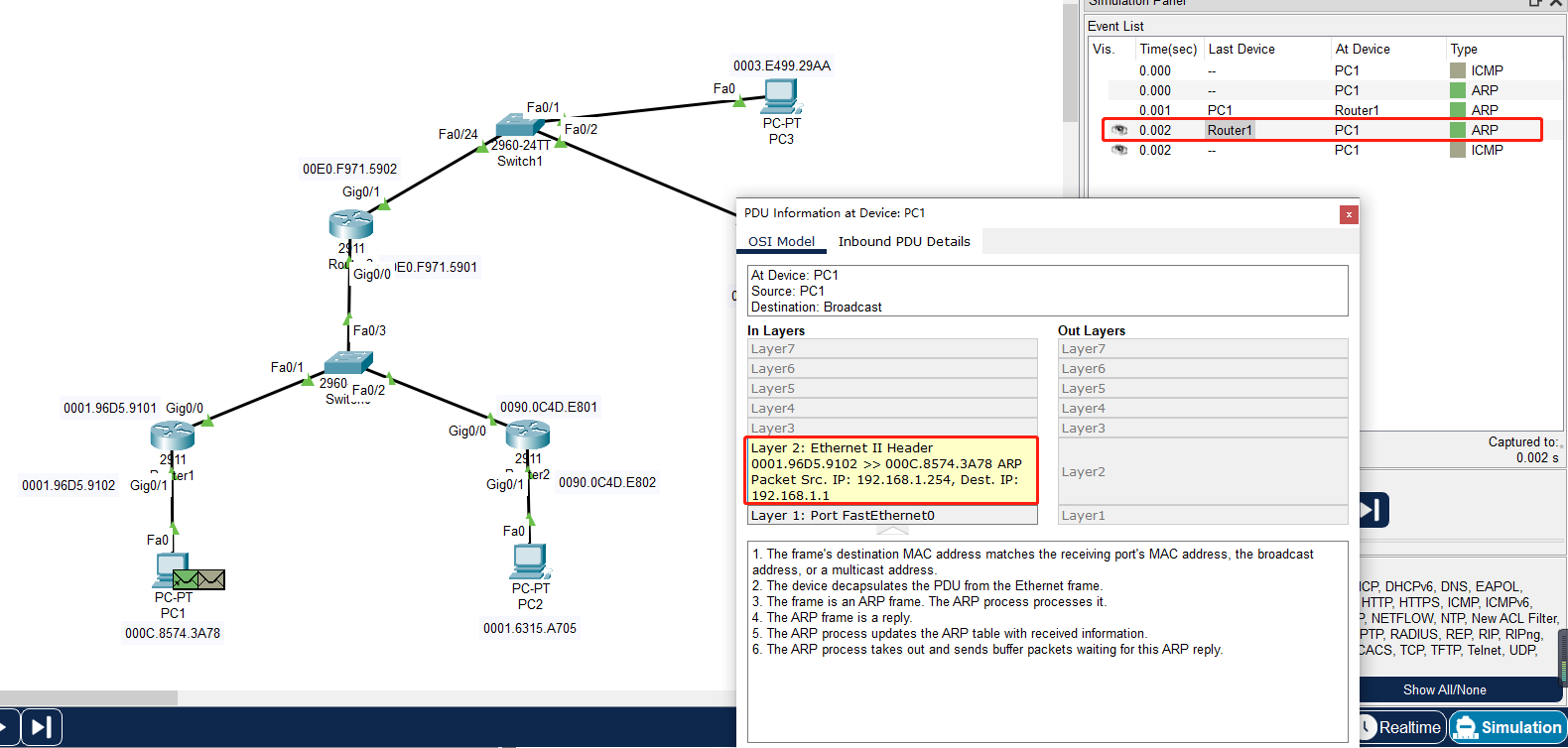Switch to Simulation mode
This screenshot has height=748, width=1568.
pyautogui.click(x=1507, y=727)
